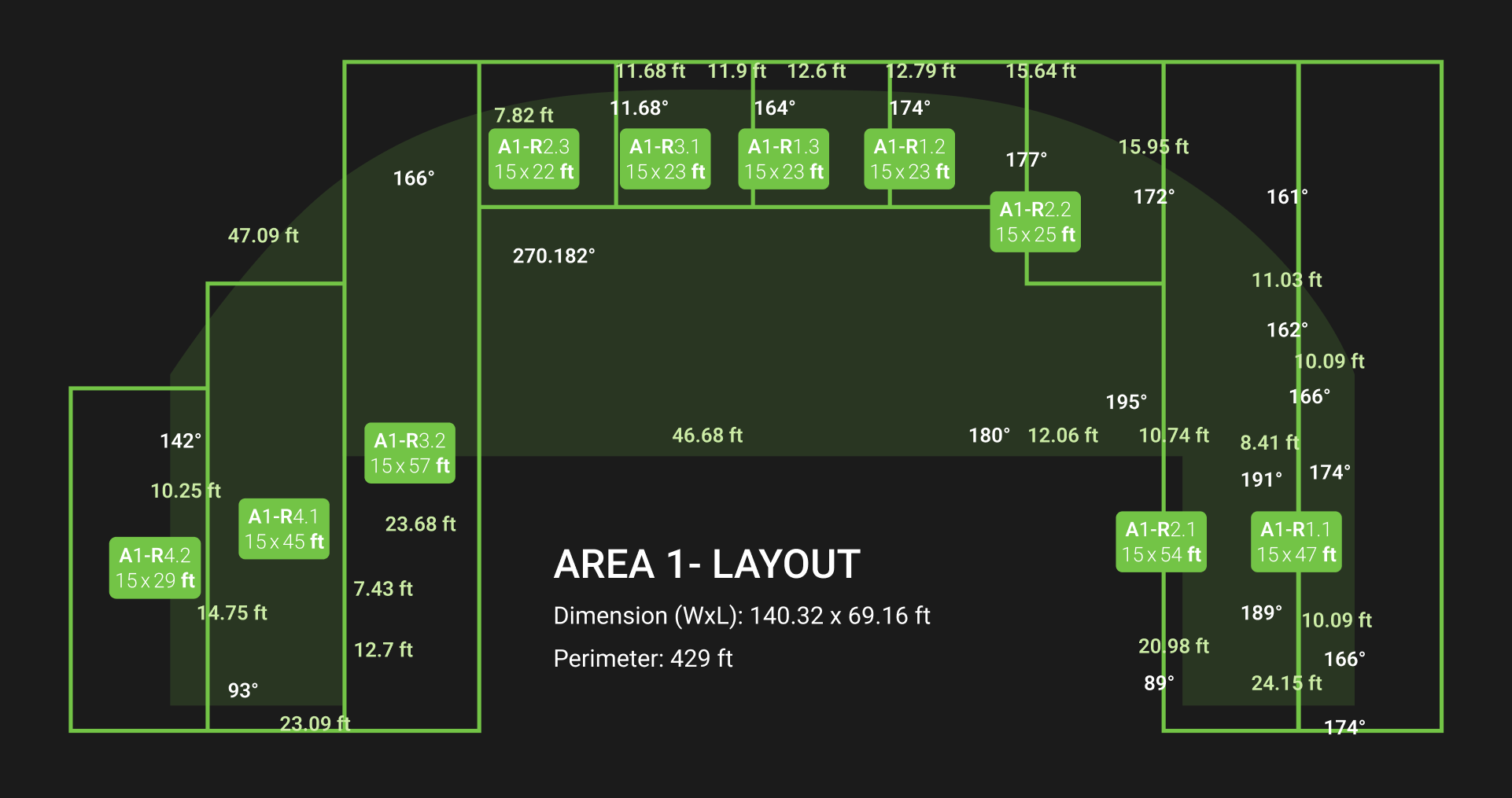Viewport: 1512px width, 798px height.
Task: Click the 15.95 ft measurement label
Action: (1153, 147)
